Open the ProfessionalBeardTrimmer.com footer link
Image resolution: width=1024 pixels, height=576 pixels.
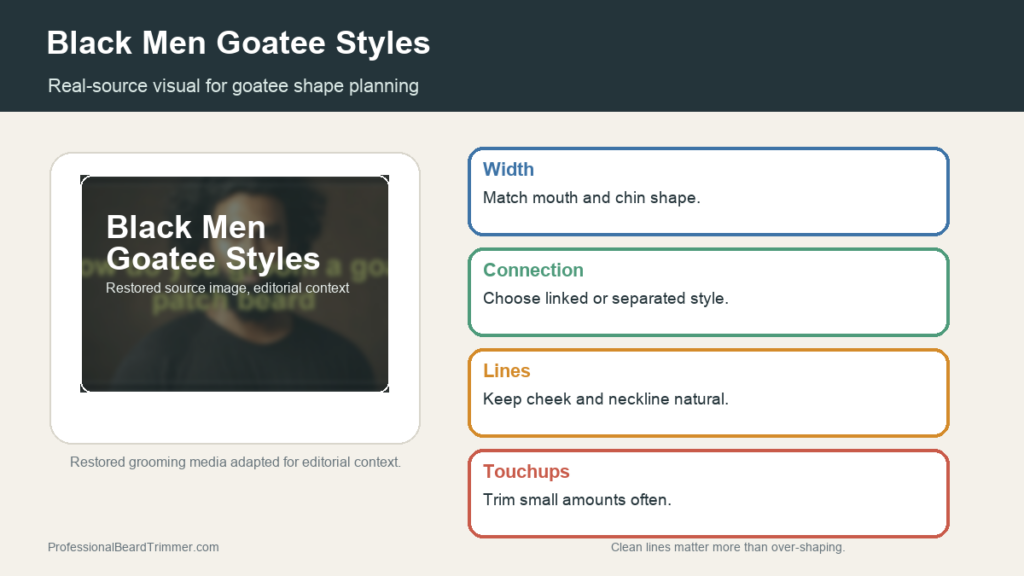133,547
